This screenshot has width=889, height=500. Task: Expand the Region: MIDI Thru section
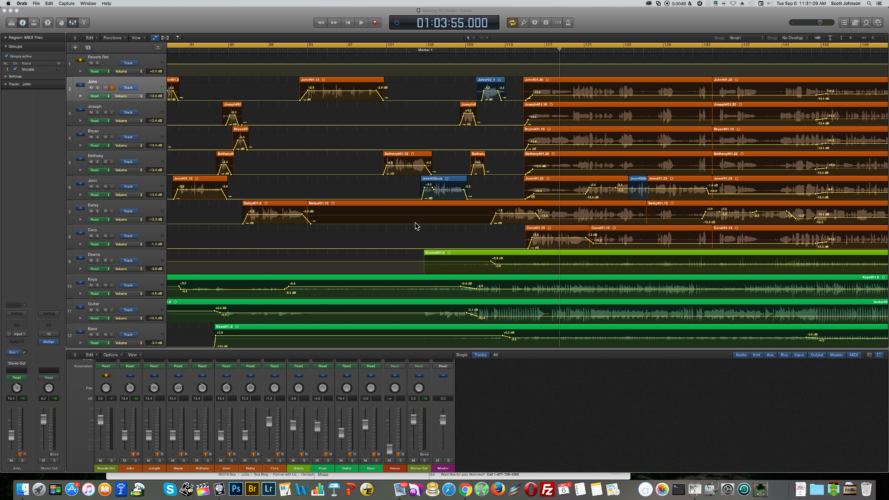coord(6,37)
